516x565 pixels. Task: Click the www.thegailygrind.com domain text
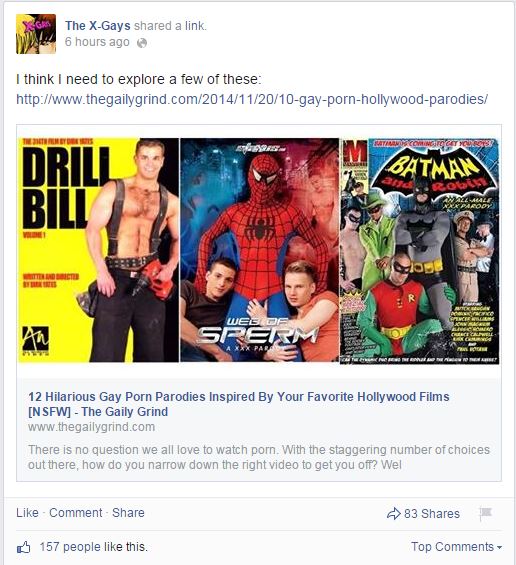[x=92, y=427]
